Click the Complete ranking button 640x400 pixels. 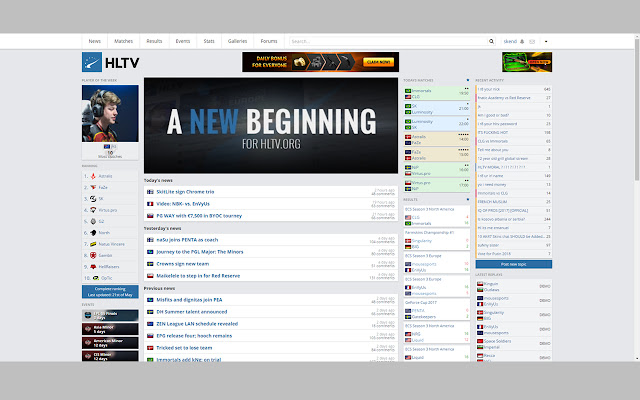(x=110, y=291)
